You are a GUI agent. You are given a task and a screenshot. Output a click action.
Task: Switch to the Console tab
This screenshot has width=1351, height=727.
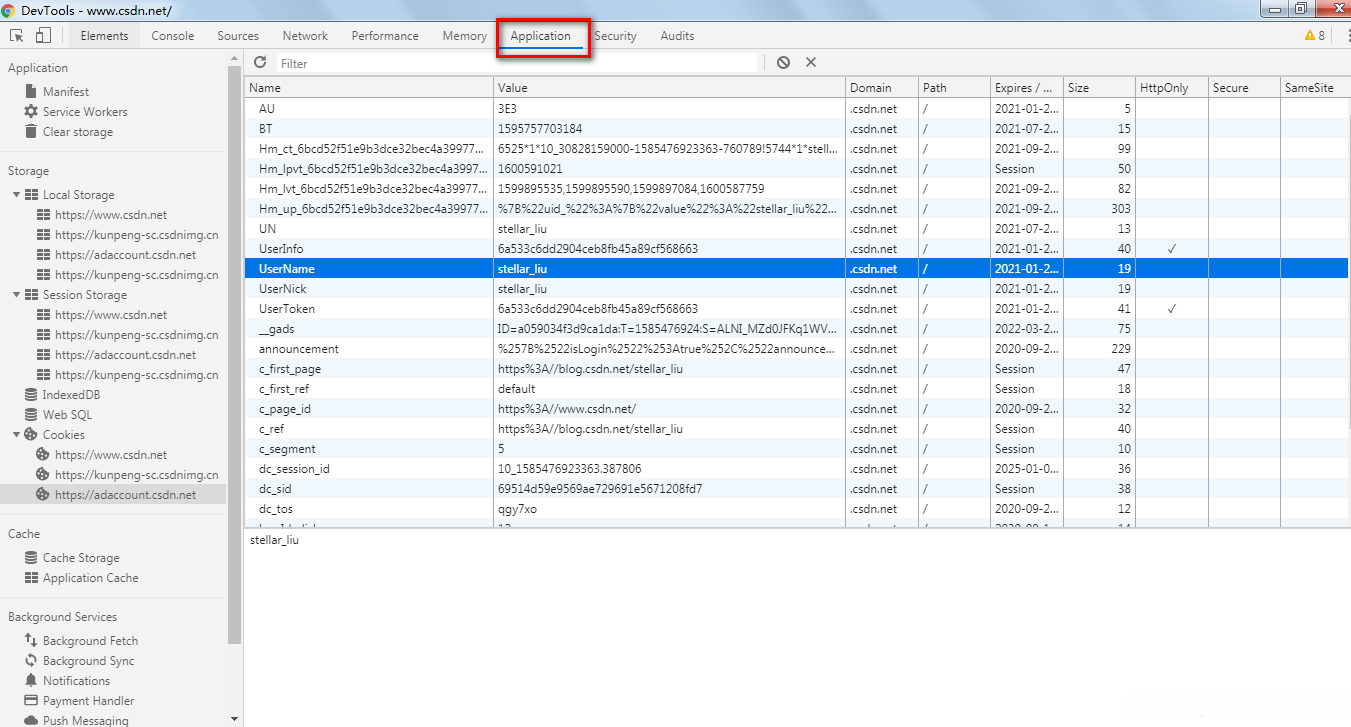[173, 36]
